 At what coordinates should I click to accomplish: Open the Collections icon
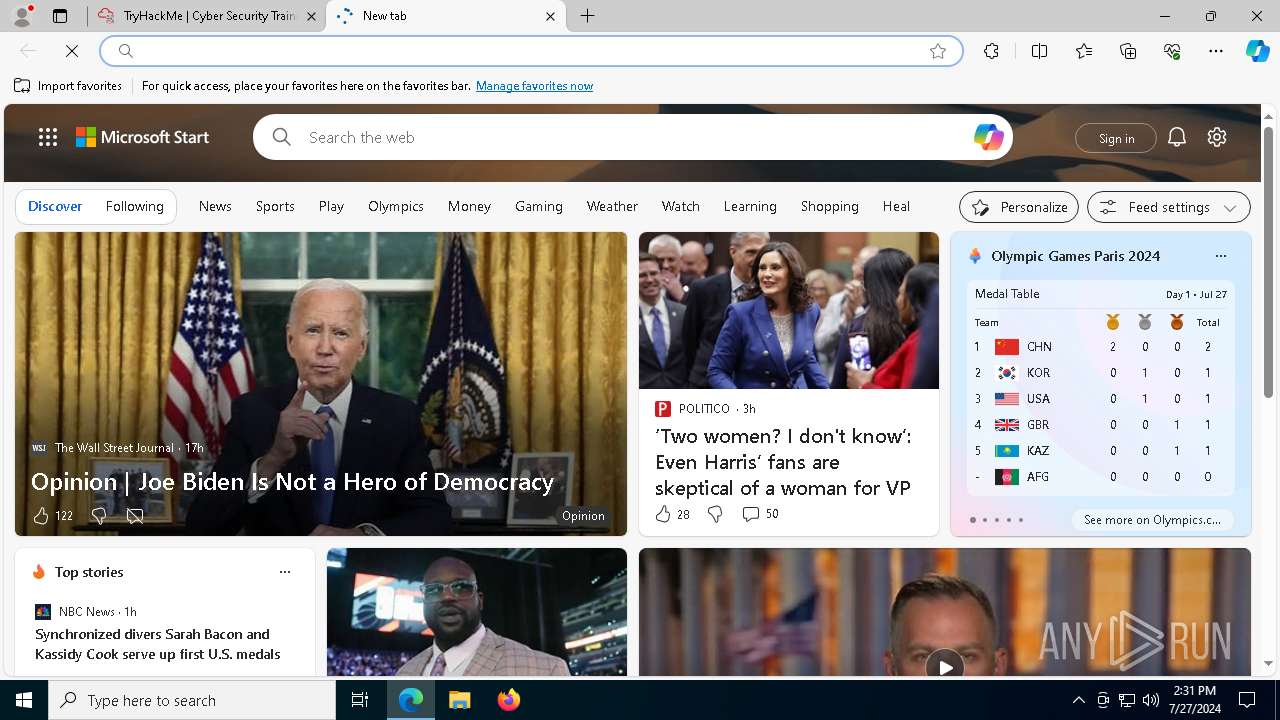click(x=1128, y=51)
